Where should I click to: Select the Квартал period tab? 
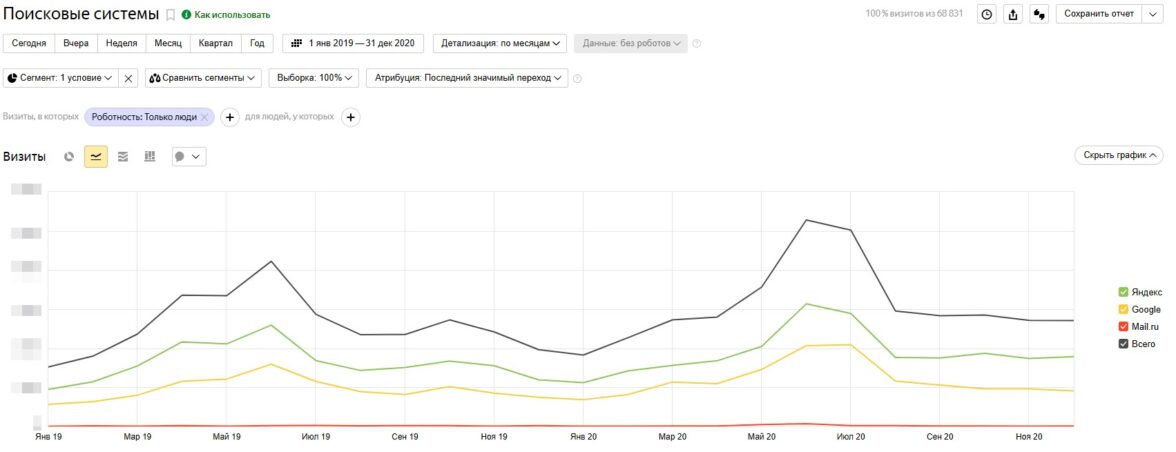tap(216, 44)
